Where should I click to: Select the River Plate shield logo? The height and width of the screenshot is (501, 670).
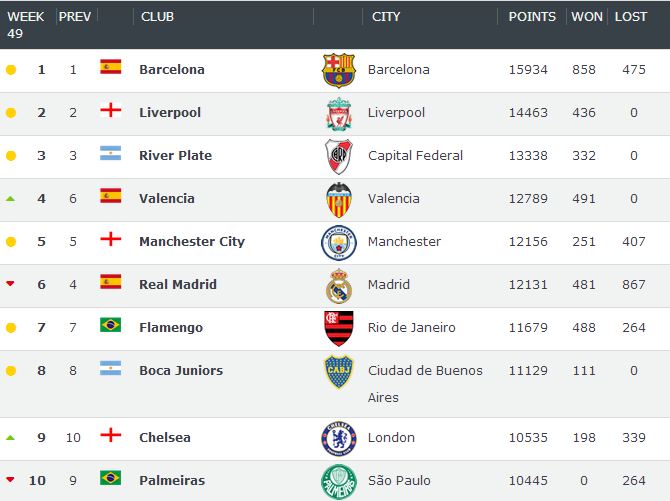click(x=339, y=156)
